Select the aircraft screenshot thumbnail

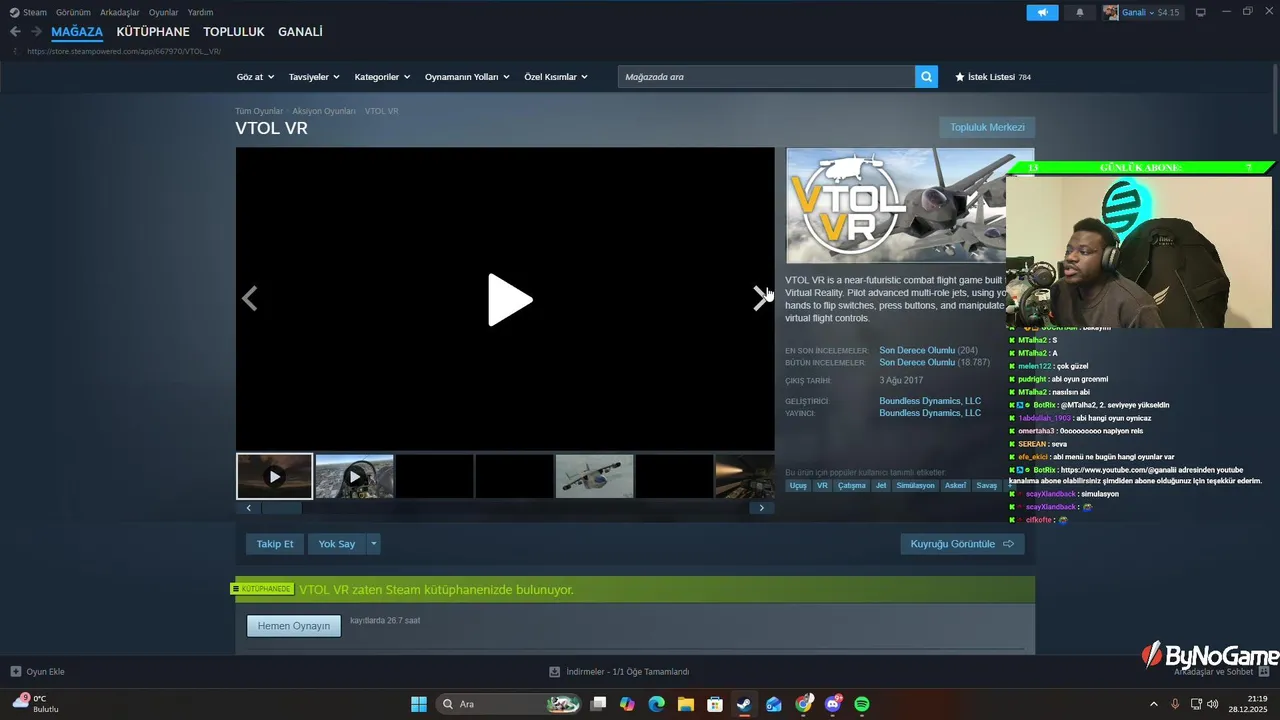(594, 476)
